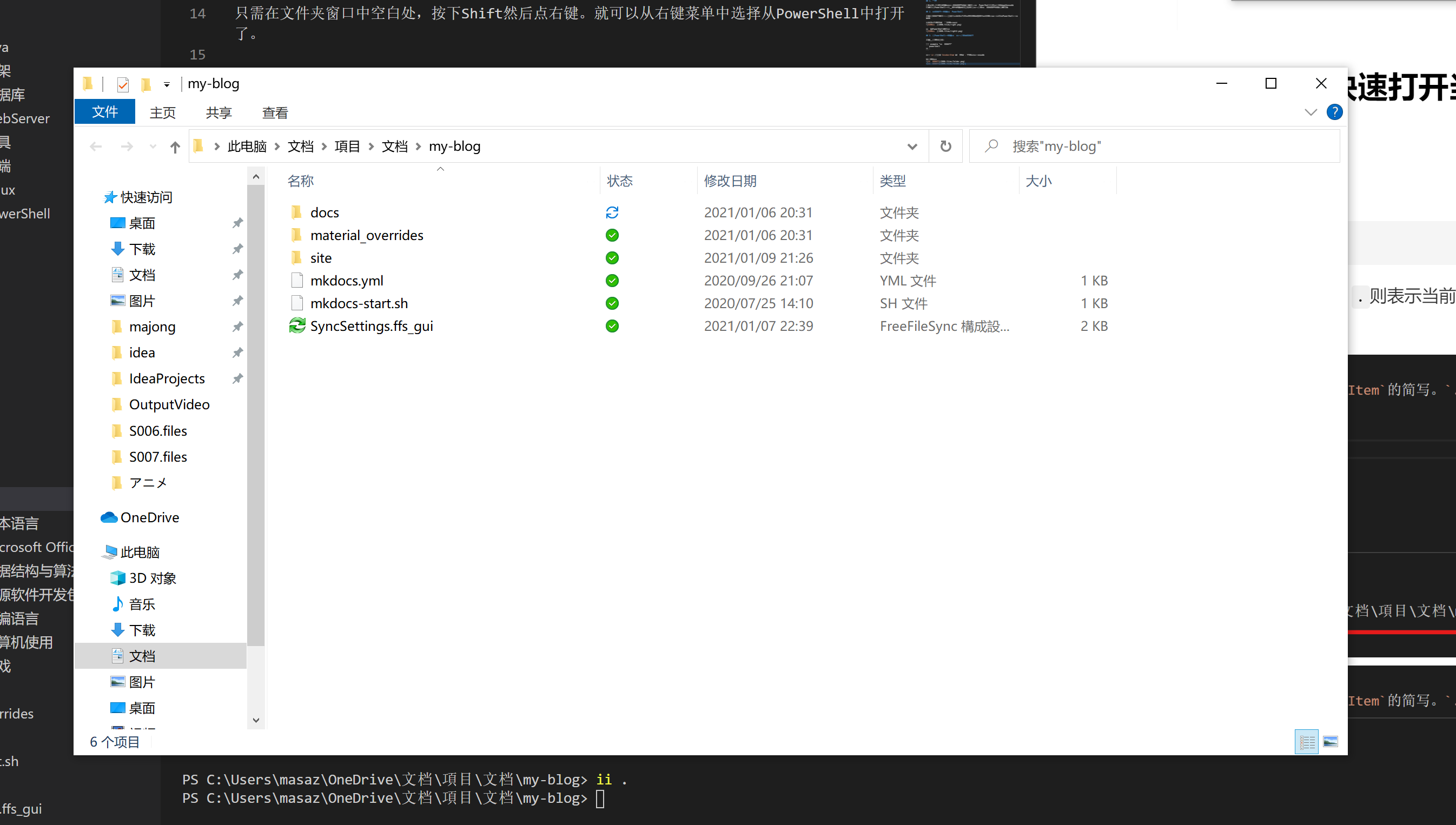1456x825 pixels.
Task: Switch to Large icons view layout
Action: [x=1330, y=741]
